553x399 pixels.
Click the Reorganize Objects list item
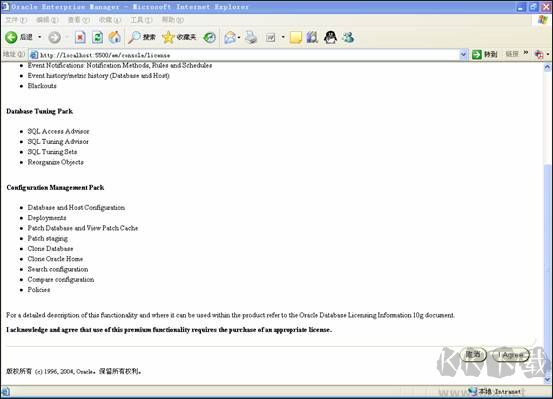pos(56,162)
